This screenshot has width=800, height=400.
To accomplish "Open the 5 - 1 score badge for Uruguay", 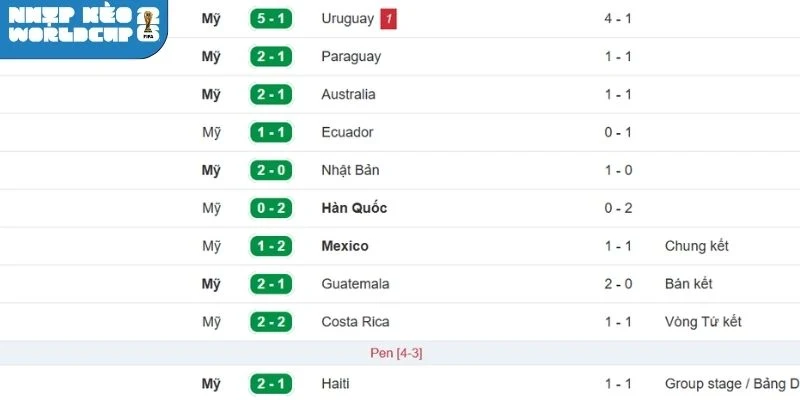I will [270, 19].
